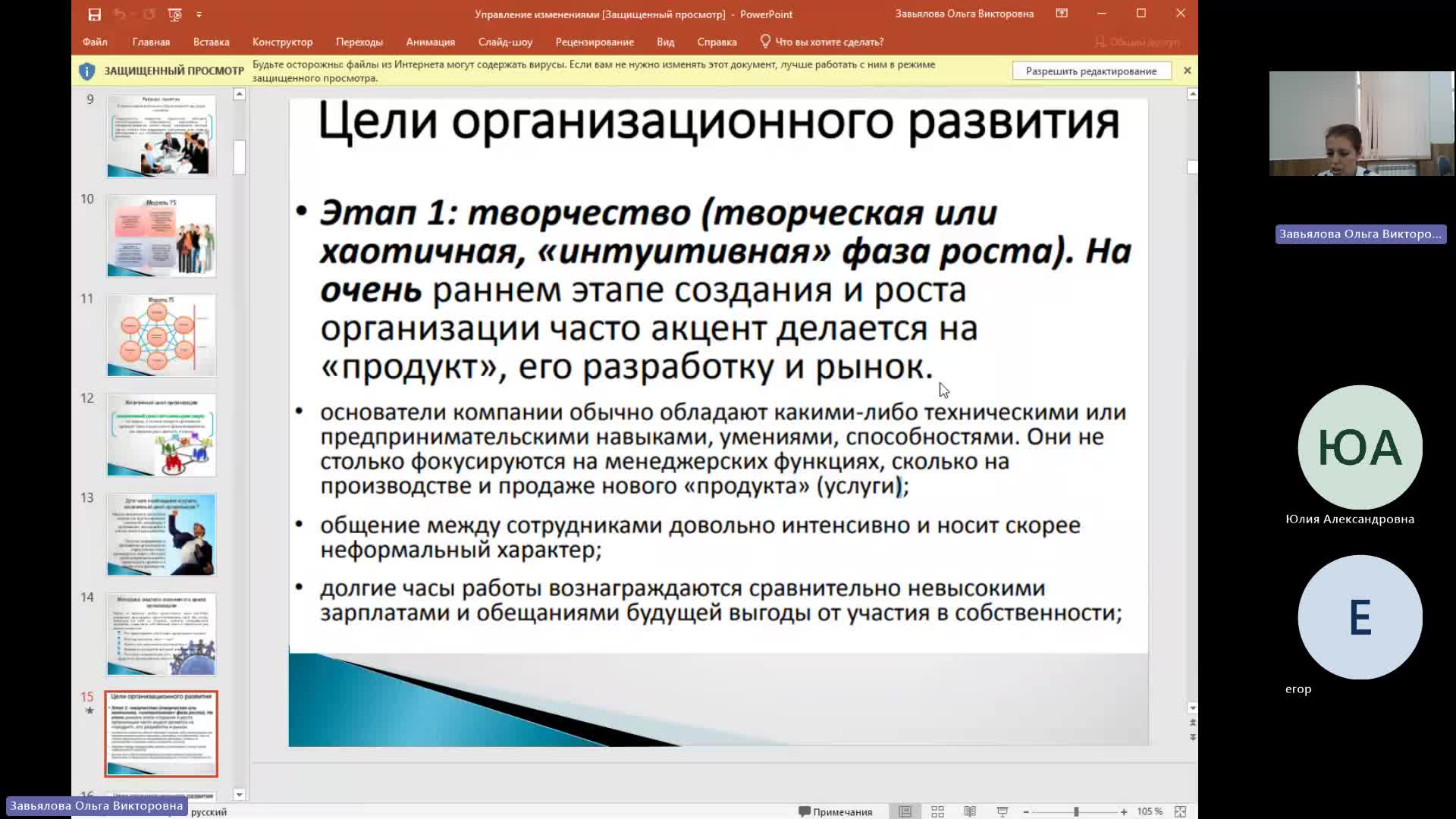Viewport: 1456px width, 819px height.
Task: Switch to the Анимация tab
Action: pyautogui.click(x=430, y=42)
